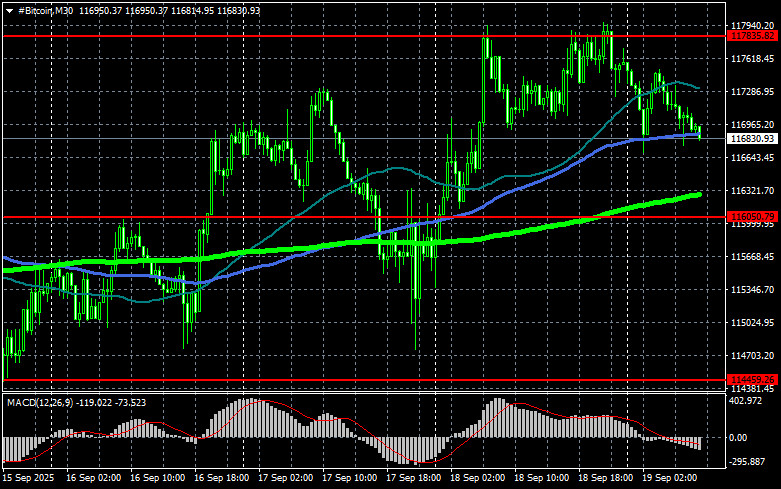Click the last candlestick on the chart

click(699, 132)
